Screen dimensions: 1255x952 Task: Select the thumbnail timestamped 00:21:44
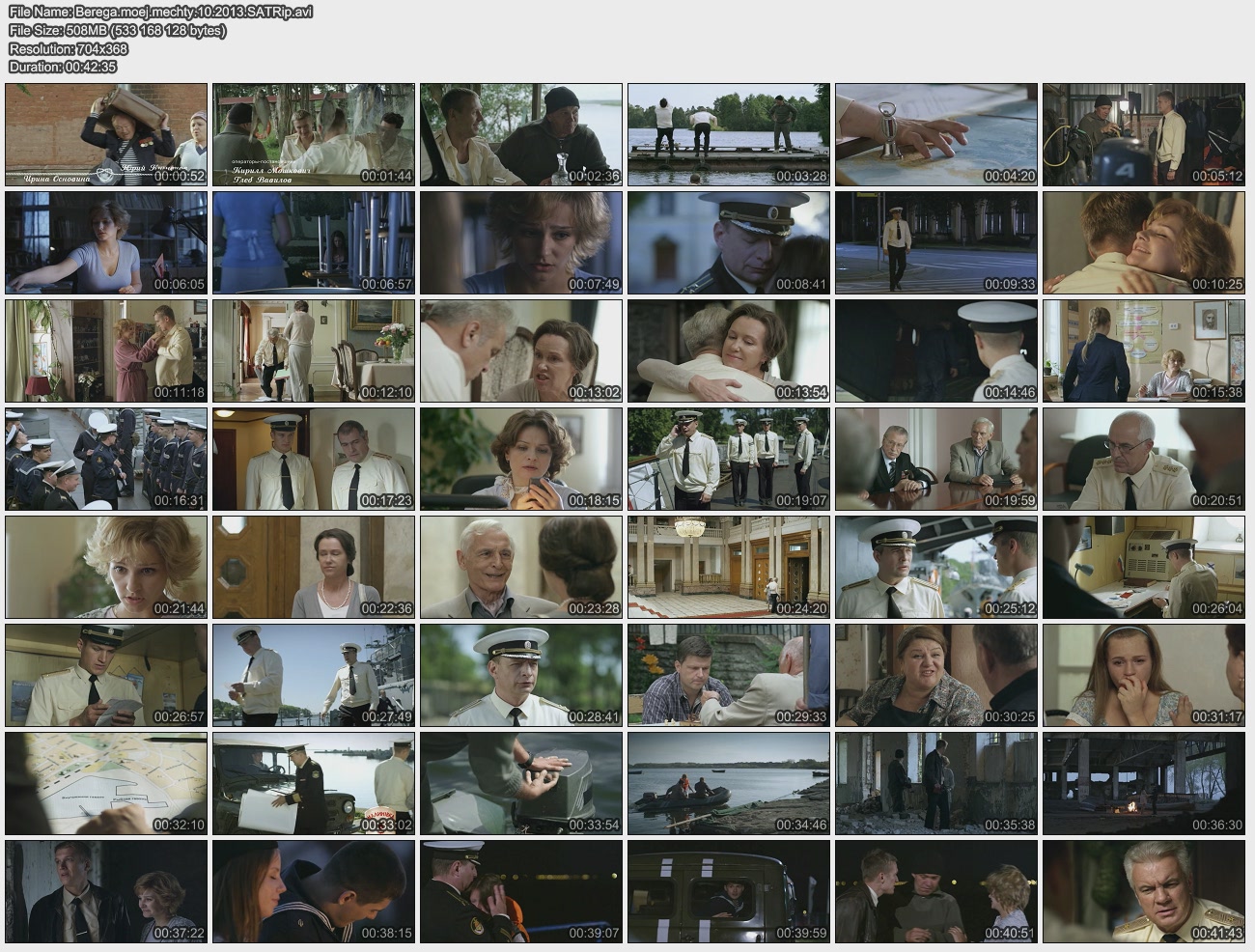tap(106, 567)
